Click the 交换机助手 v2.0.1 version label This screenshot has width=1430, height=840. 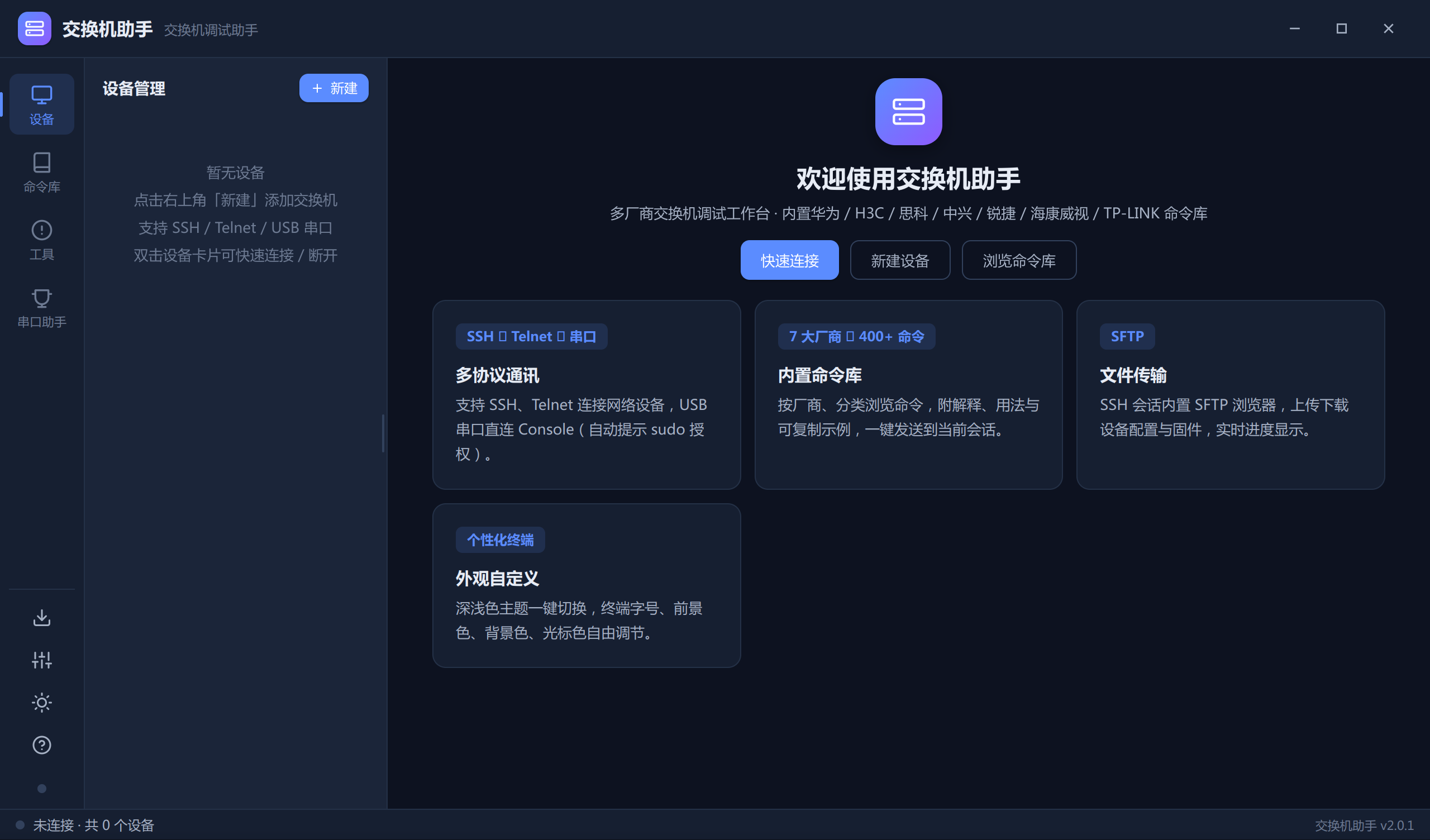[x=1364, y=825]
